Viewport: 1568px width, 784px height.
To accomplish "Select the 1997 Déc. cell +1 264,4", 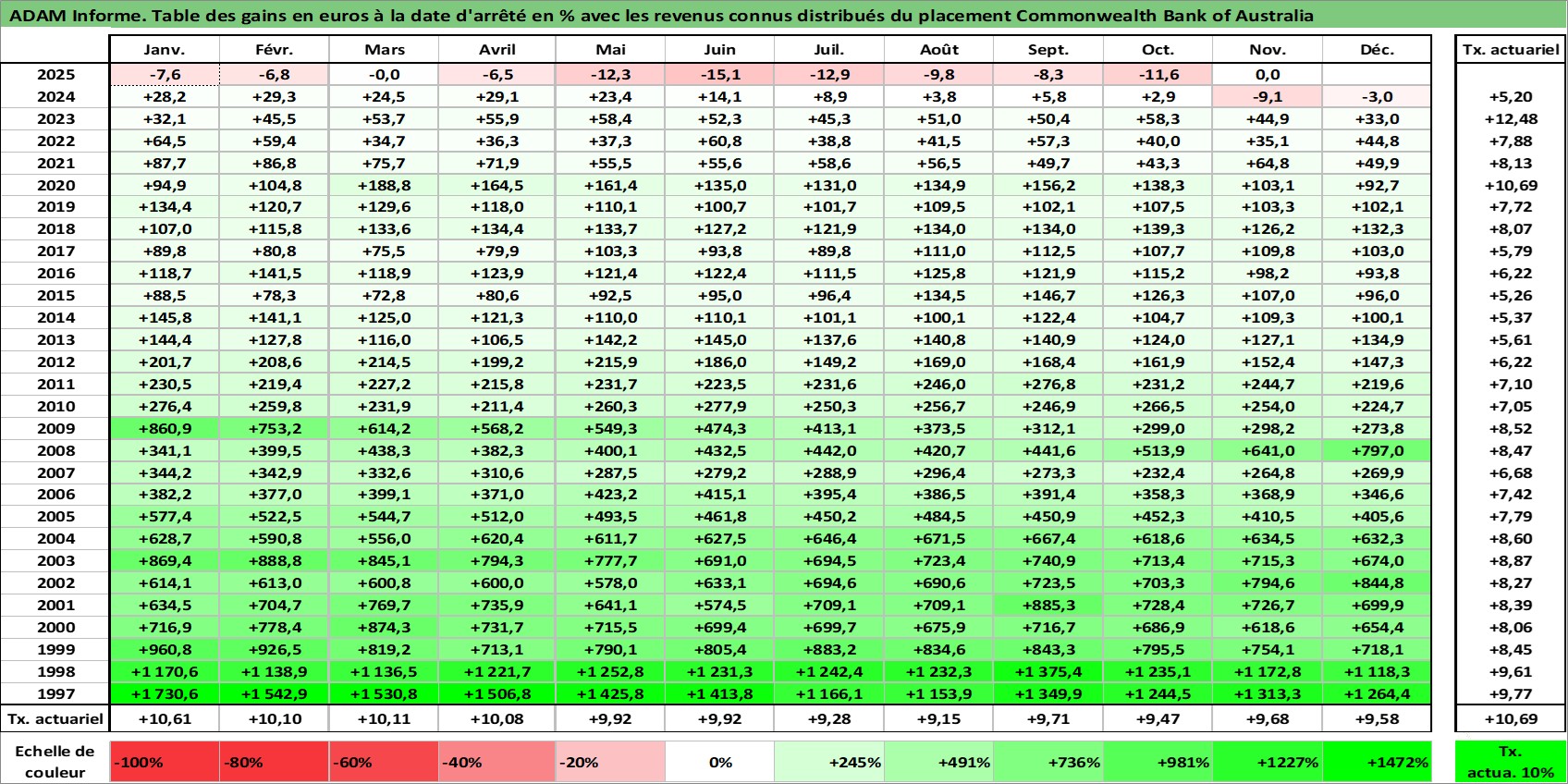I will [x=1377, y=693].
